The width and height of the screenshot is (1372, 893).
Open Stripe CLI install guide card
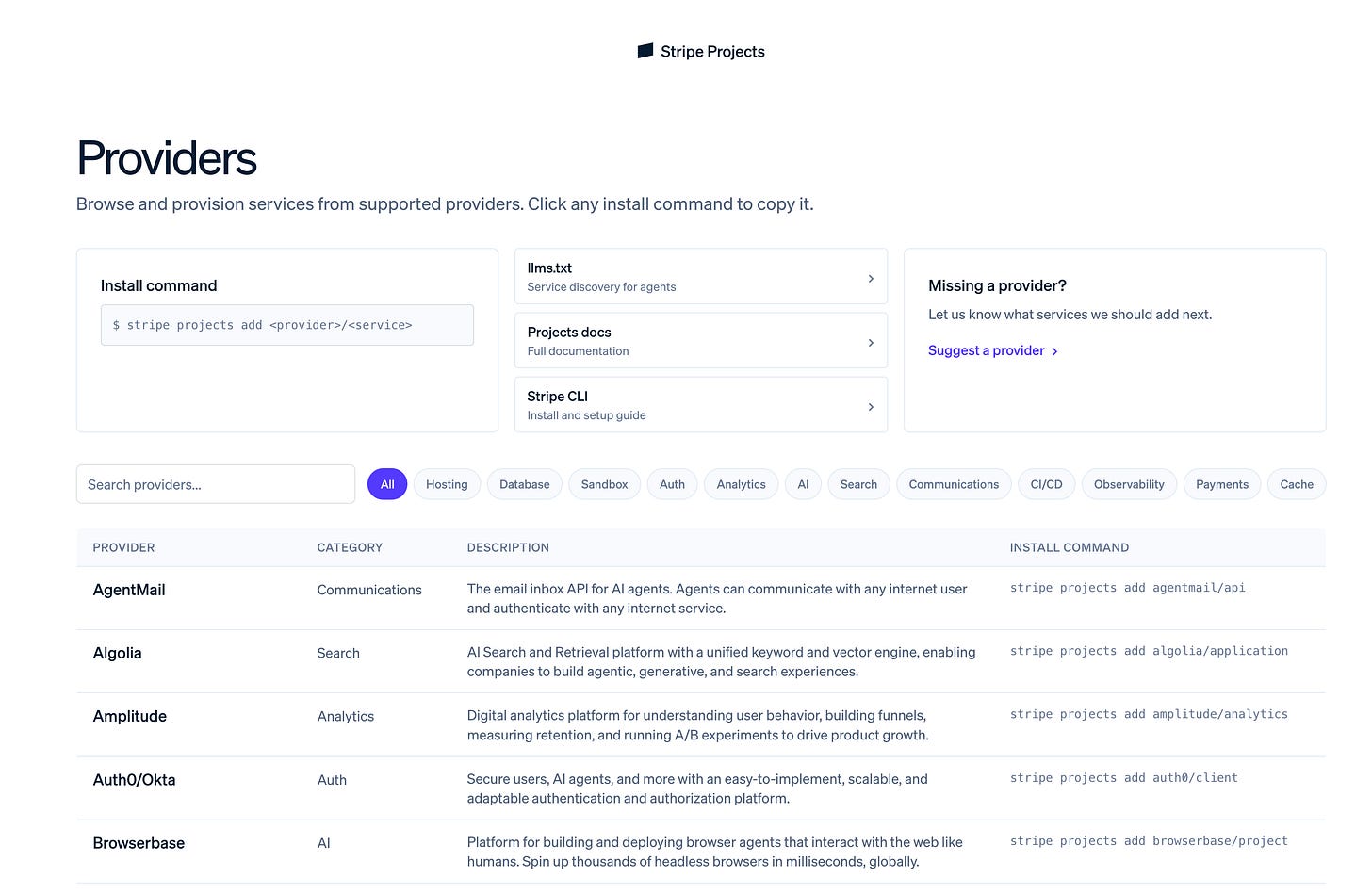[x=701, y=404]
